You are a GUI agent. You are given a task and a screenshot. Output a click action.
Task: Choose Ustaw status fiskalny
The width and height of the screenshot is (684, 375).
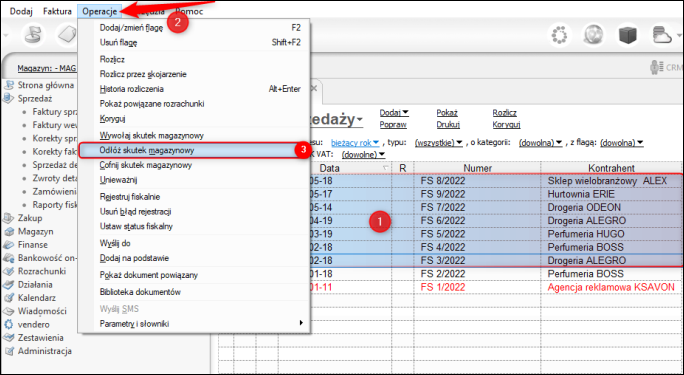tap(194, 226)
